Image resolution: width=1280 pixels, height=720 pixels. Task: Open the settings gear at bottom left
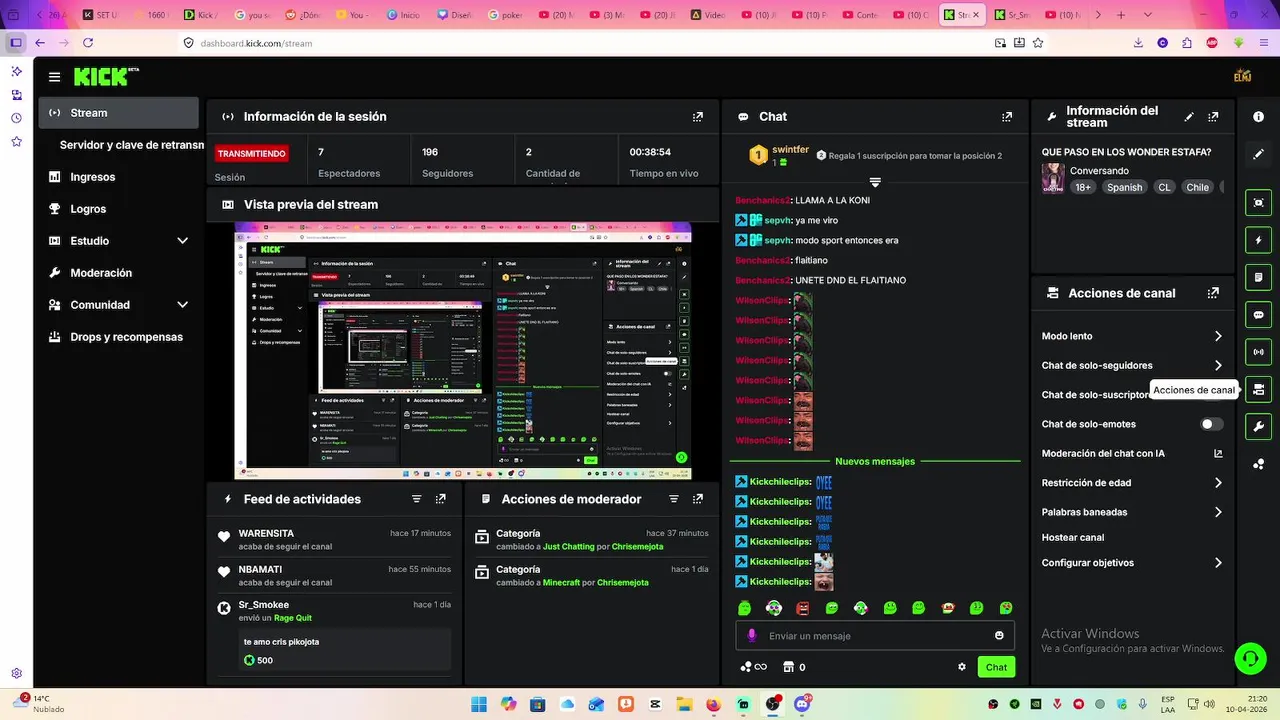pos(17,673)
